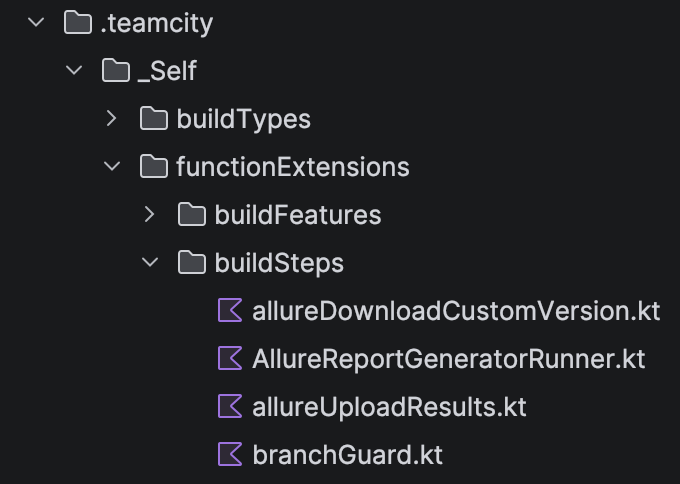Select the AllureReportGeneratorRunner.kt file name

click(x=448, y=359)
